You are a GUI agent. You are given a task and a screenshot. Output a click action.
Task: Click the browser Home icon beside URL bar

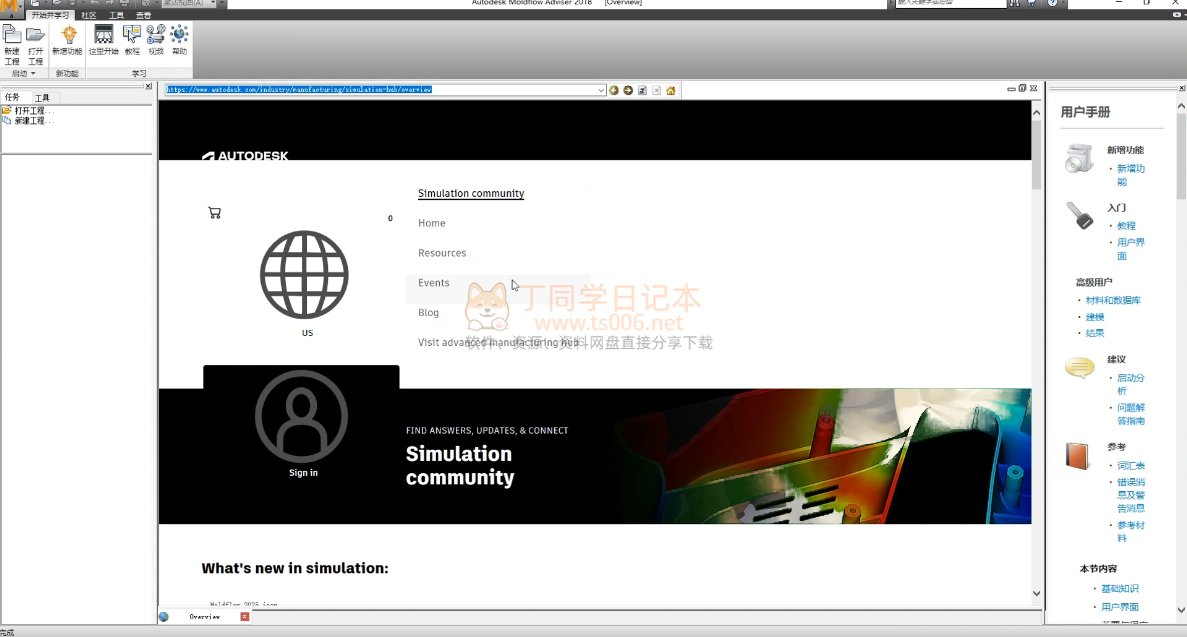click(x=671, y=90)
